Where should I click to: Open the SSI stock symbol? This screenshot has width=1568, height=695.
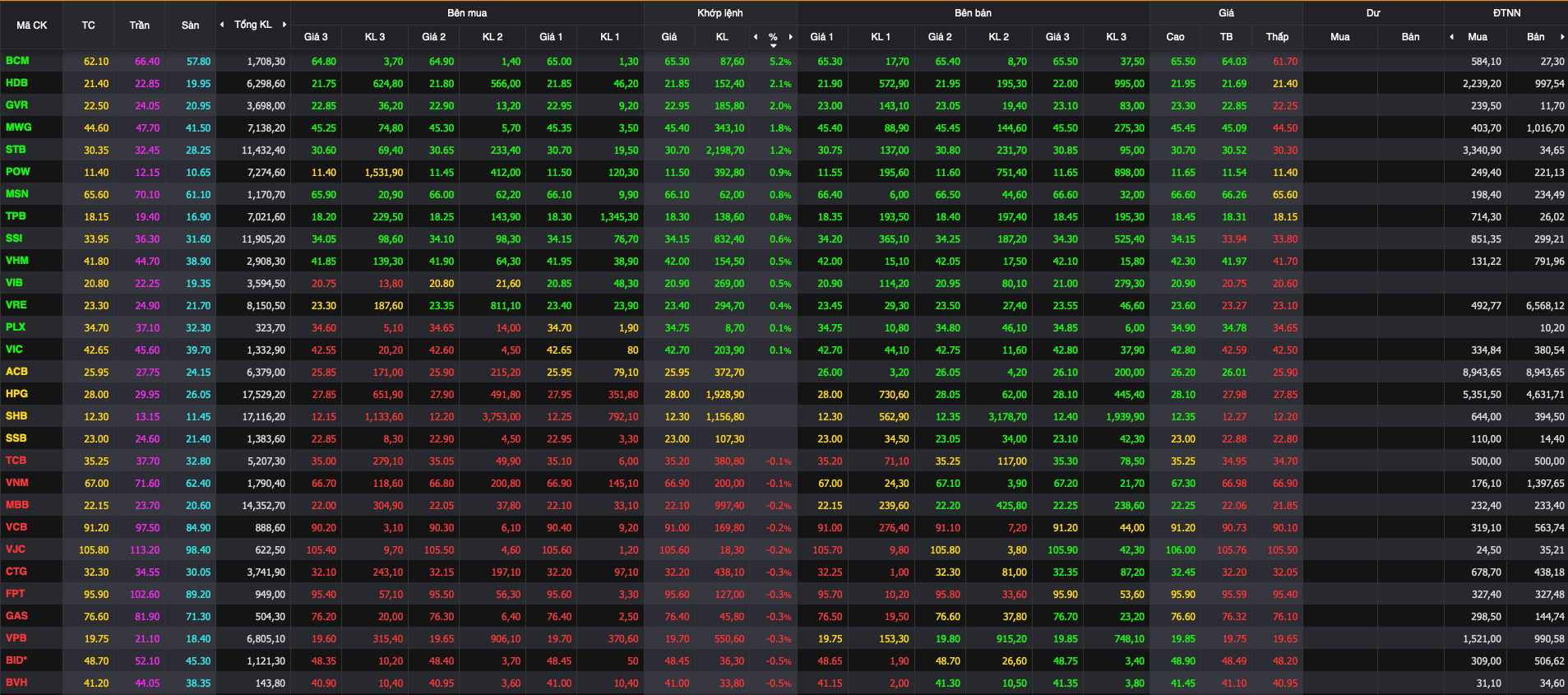(x=14, y=239)
